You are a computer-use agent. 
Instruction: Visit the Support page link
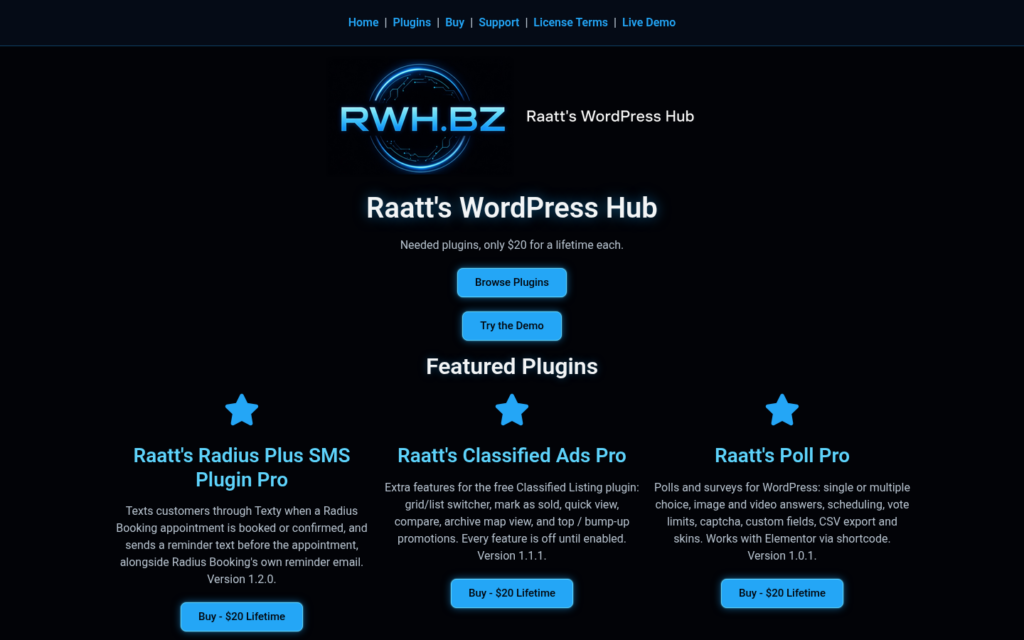coord(499,22)
